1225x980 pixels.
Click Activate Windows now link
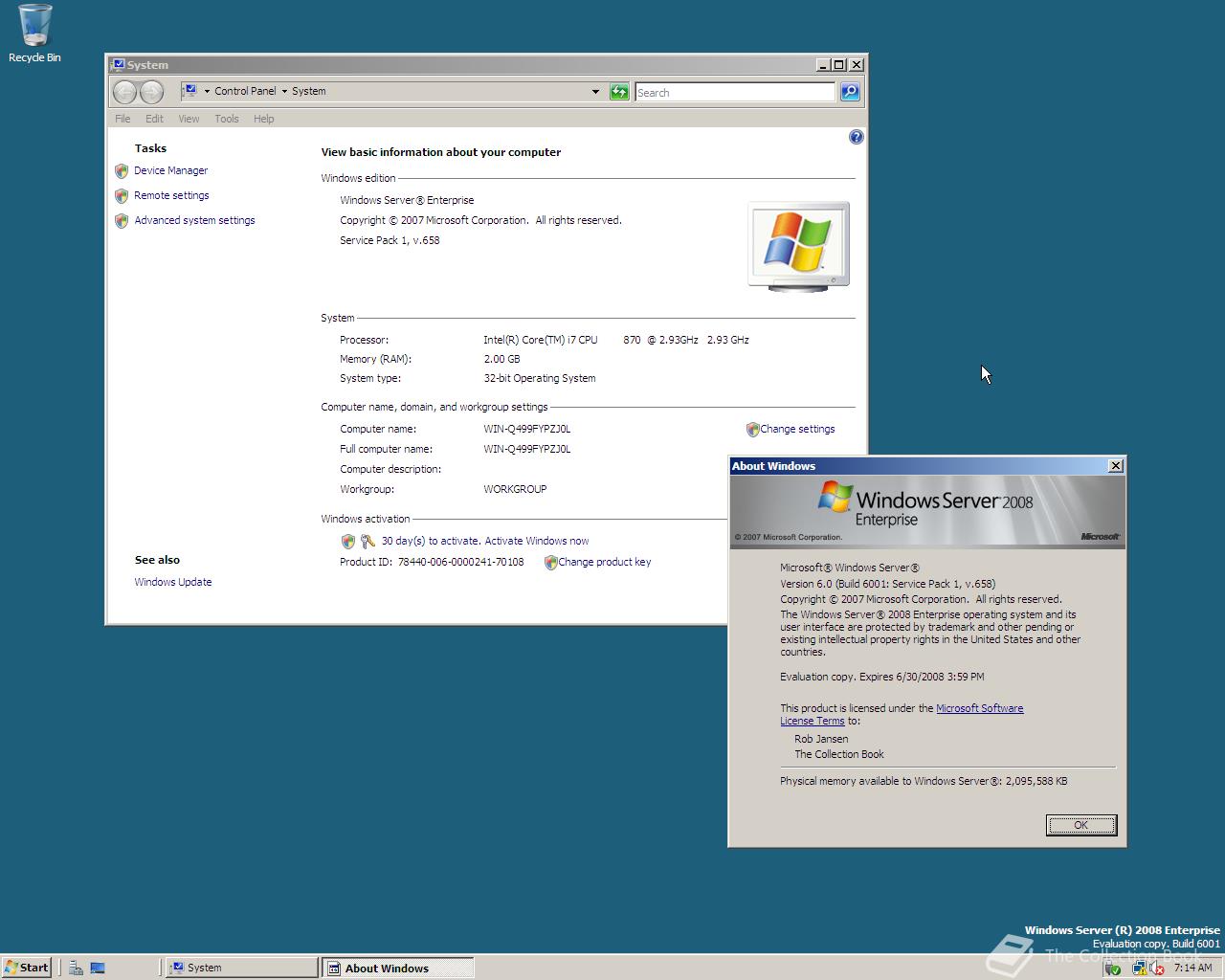pyautogui.click(x=536, y=541)
